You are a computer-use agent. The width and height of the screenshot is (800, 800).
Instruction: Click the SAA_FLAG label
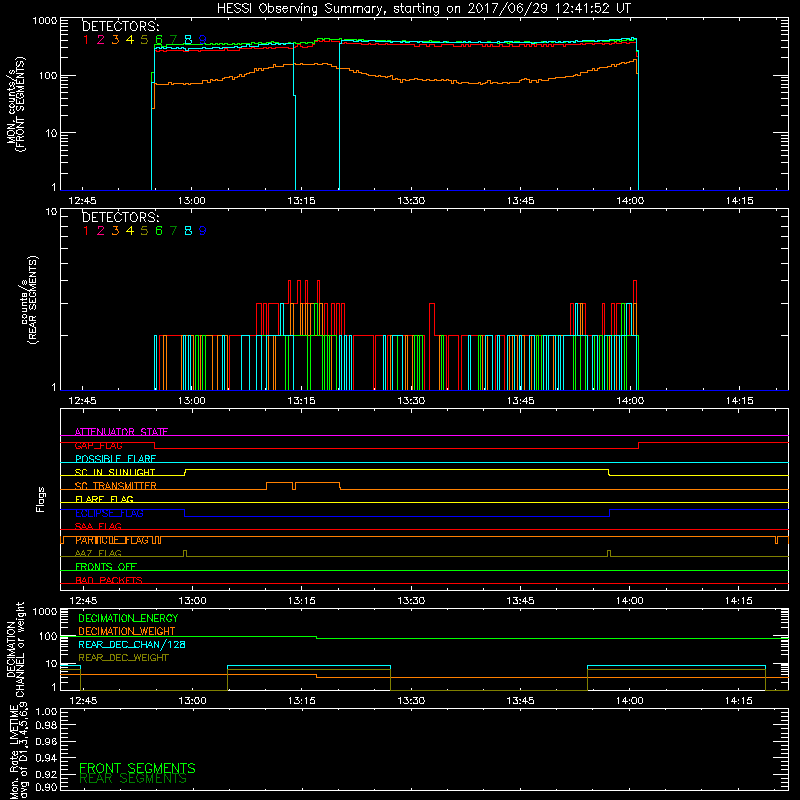[x=98, y=527]
